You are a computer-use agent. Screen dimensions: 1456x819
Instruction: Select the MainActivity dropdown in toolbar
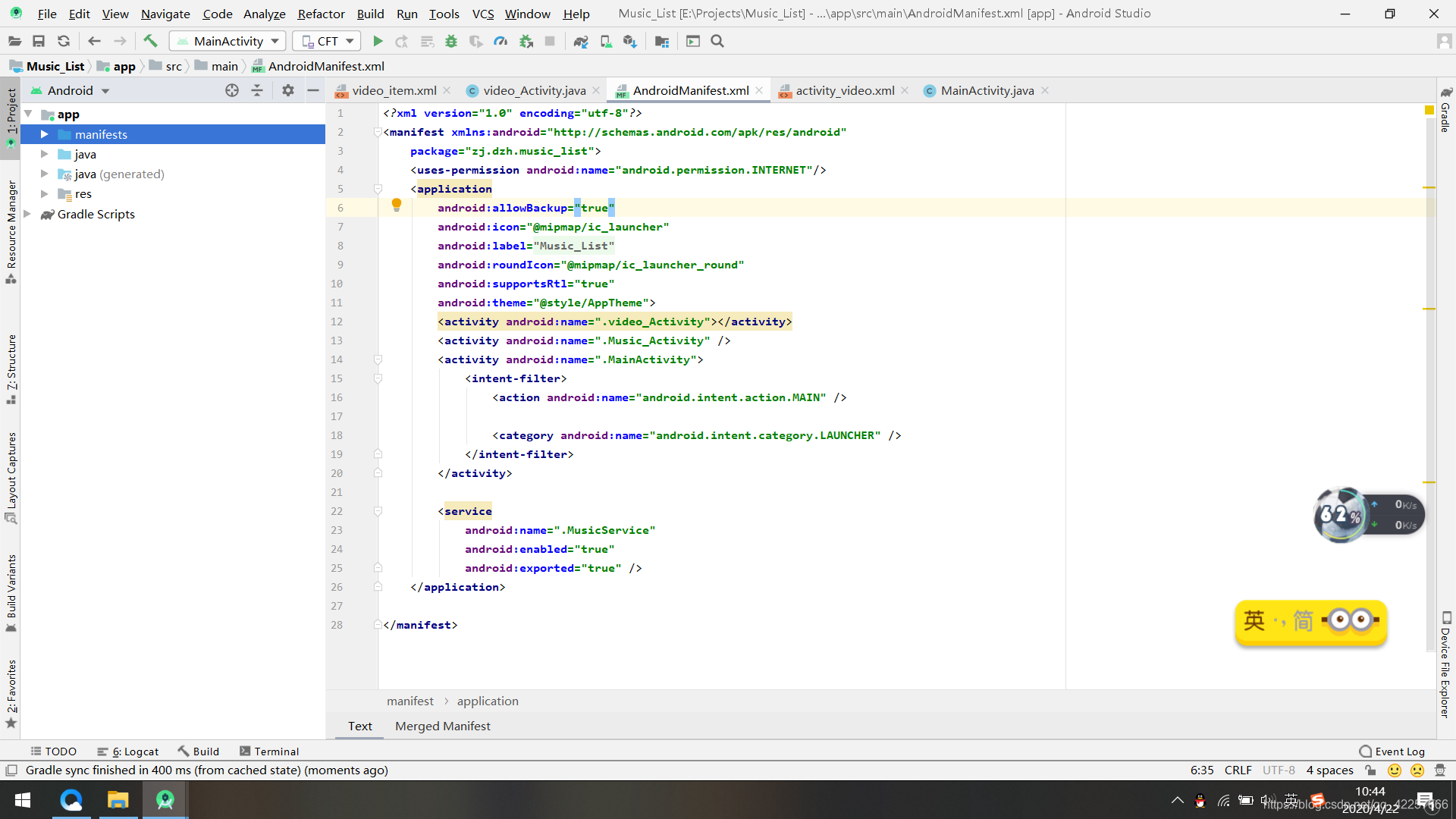click(229, 41)
